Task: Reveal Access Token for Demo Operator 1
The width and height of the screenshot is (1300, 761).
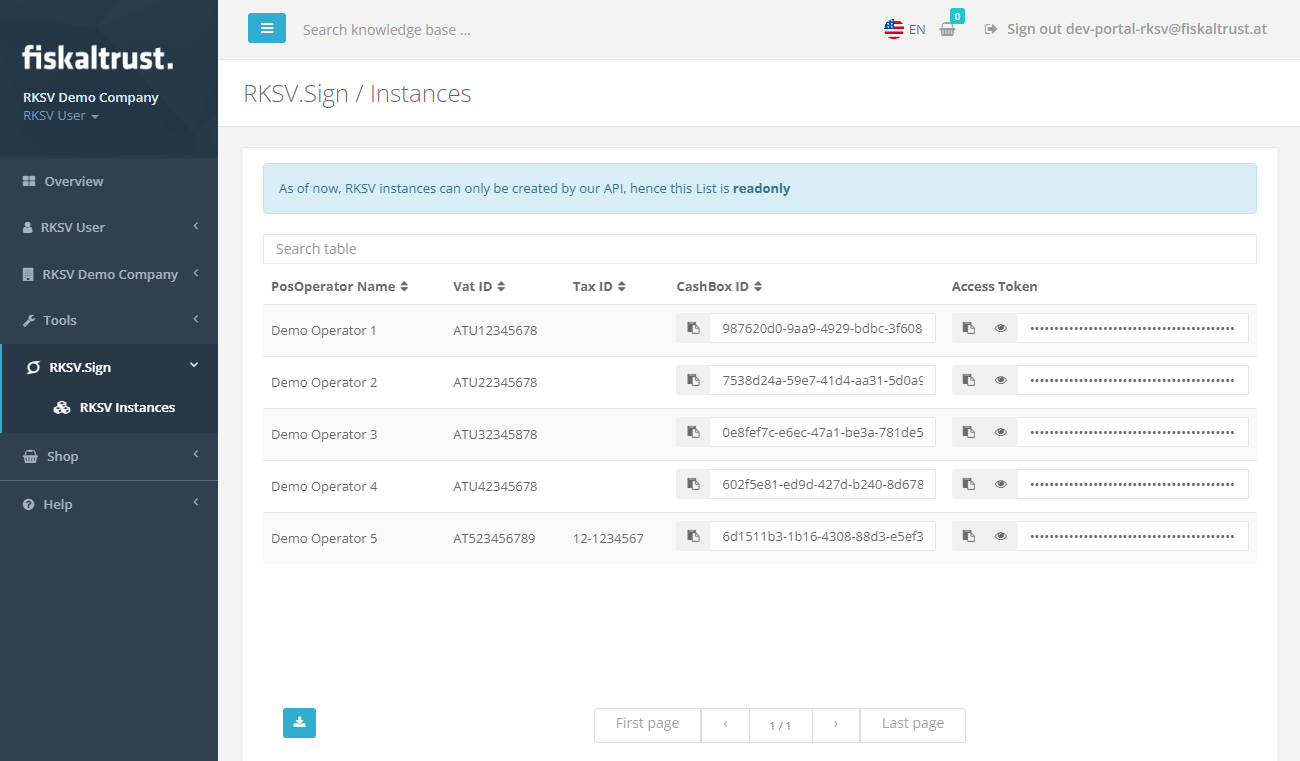Action: 1001,328
